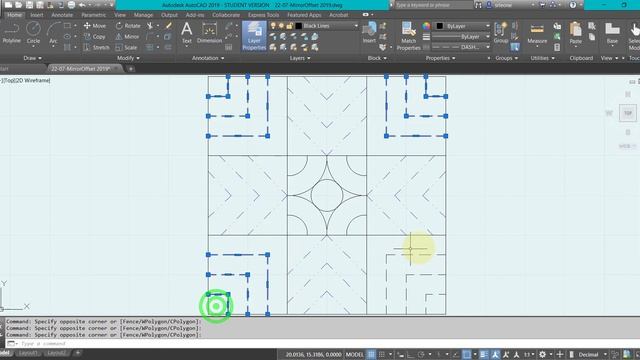Expand the Block panel
The image size is (640, 360).
click(x=377, y=58)
